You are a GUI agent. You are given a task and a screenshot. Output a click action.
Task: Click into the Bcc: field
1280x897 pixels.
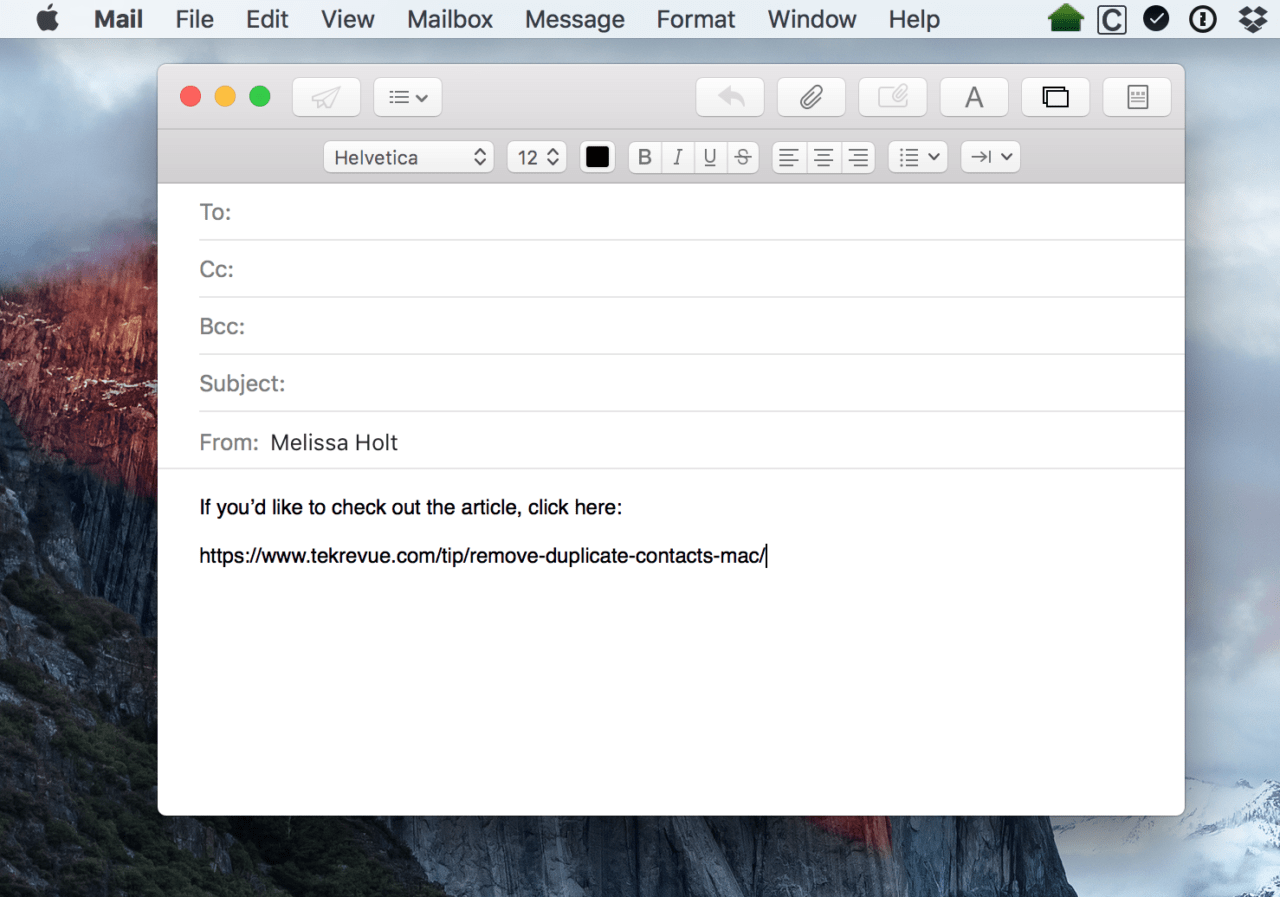coord(691,326)
